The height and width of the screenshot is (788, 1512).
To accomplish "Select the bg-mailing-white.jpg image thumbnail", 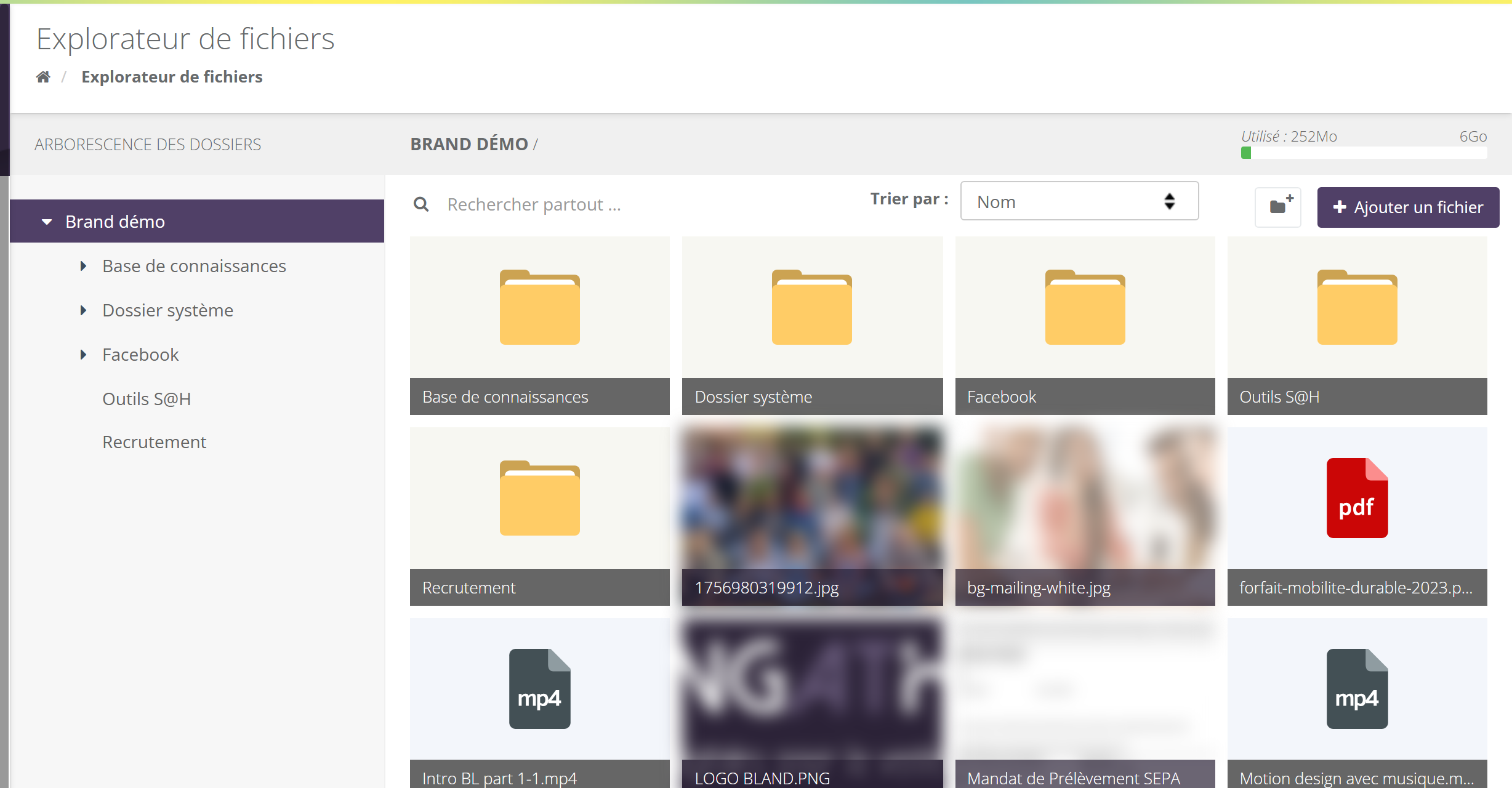I will [1085, 517].
